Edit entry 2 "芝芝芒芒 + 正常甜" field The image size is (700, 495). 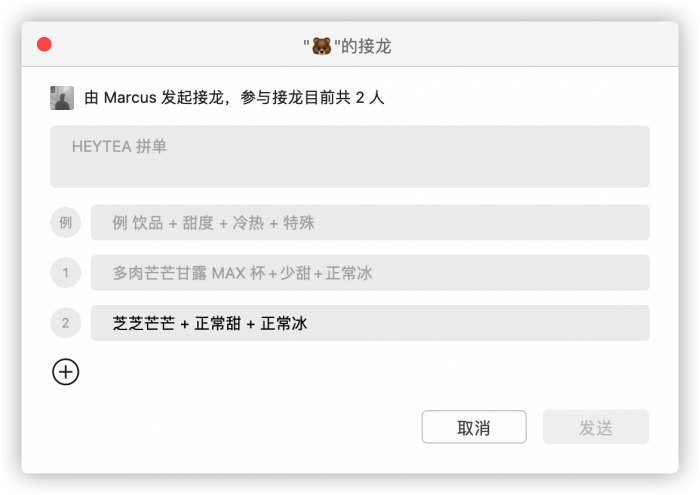coord(370,323)
